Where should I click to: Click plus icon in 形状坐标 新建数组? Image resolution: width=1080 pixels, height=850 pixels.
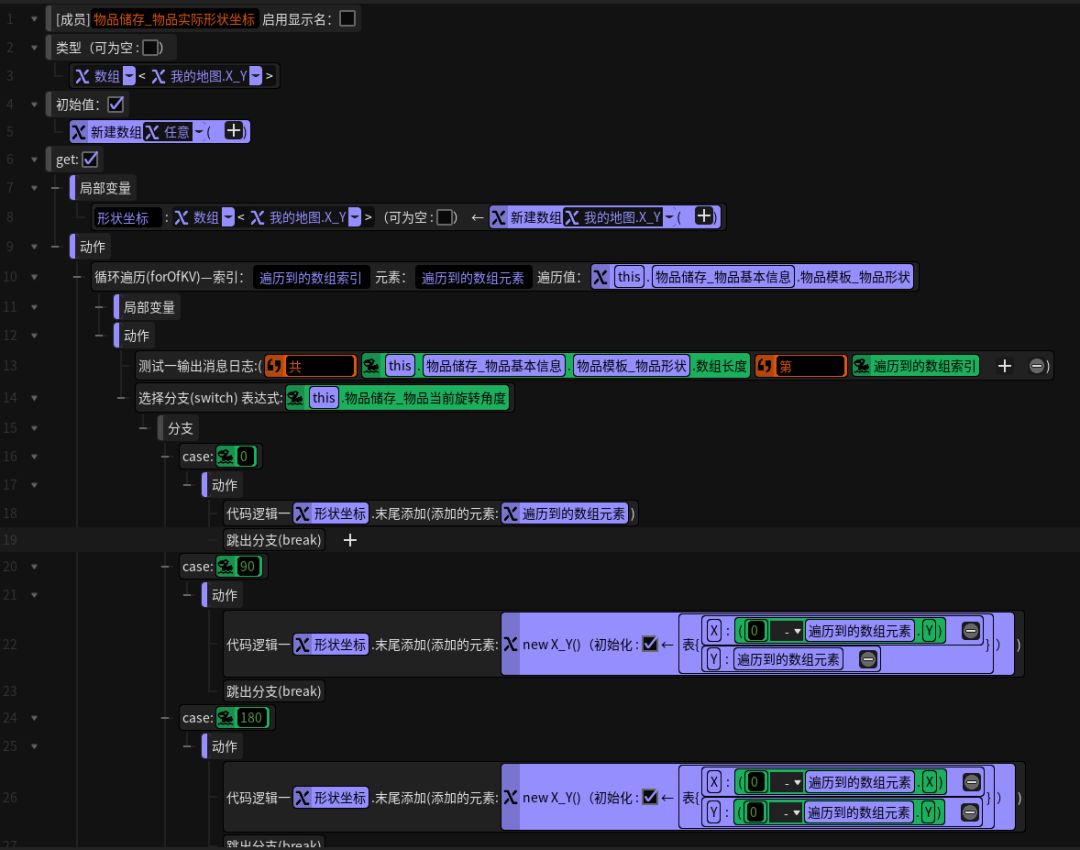[x=703, y=216]
